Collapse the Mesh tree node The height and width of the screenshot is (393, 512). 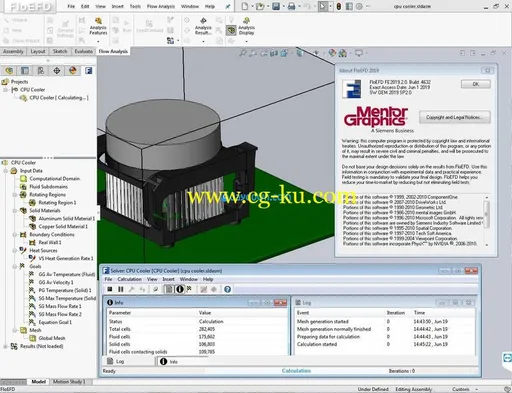(15, 330)
